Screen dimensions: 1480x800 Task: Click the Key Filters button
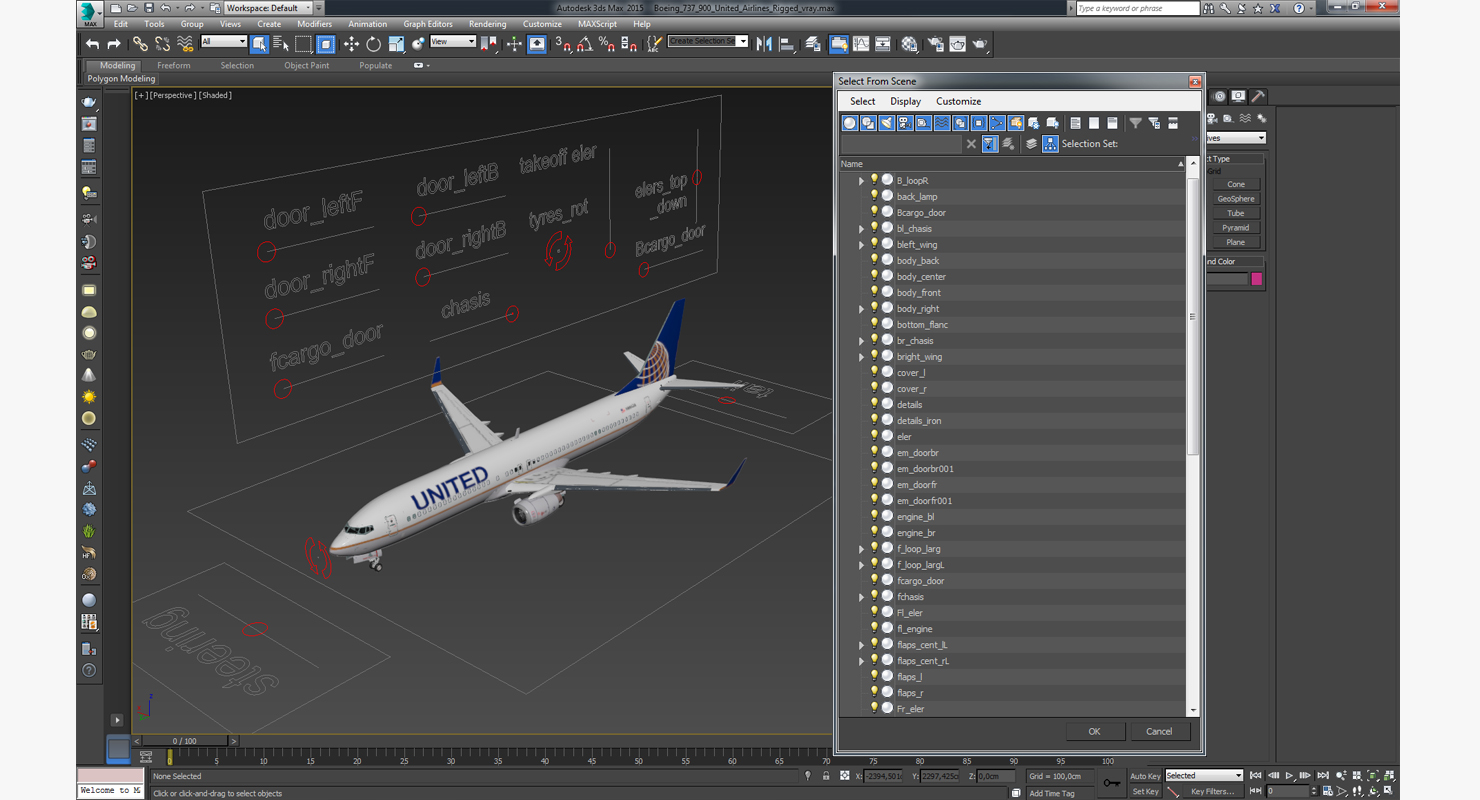tap(1213, 791)
